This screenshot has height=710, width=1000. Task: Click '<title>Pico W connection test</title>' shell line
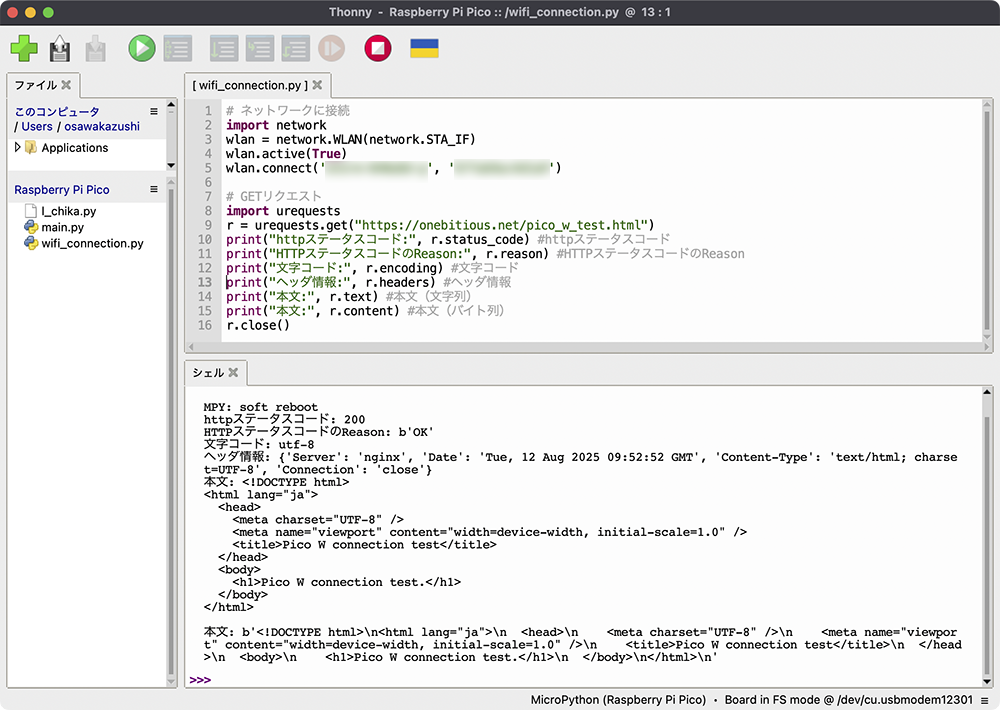pos(364,545)
